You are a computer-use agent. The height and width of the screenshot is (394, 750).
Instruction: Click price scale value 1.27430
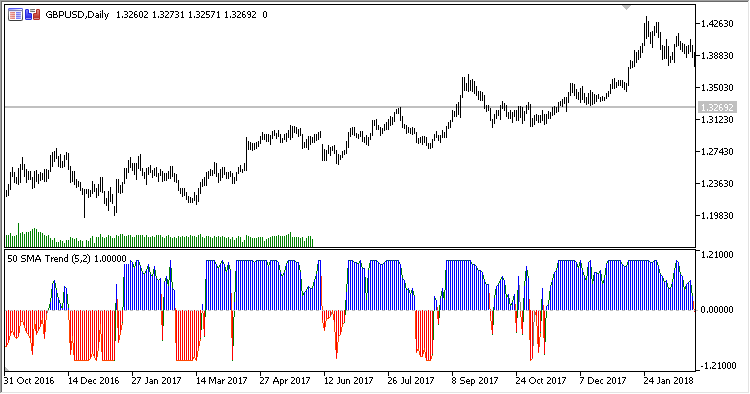pyautogui.click(x=717, y=152)
